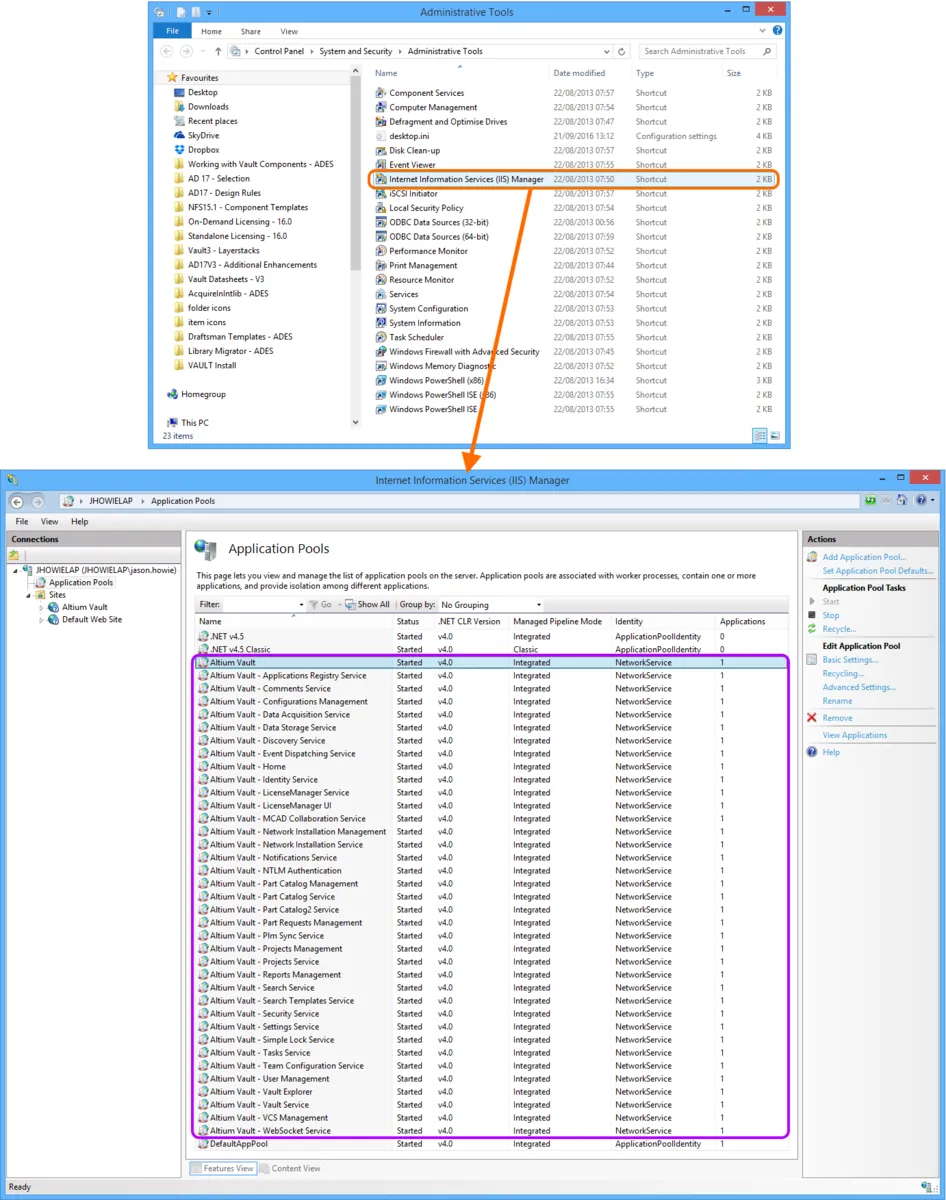Select Altium Vault - WebSocket Service pool

[x=491, y=1131]
